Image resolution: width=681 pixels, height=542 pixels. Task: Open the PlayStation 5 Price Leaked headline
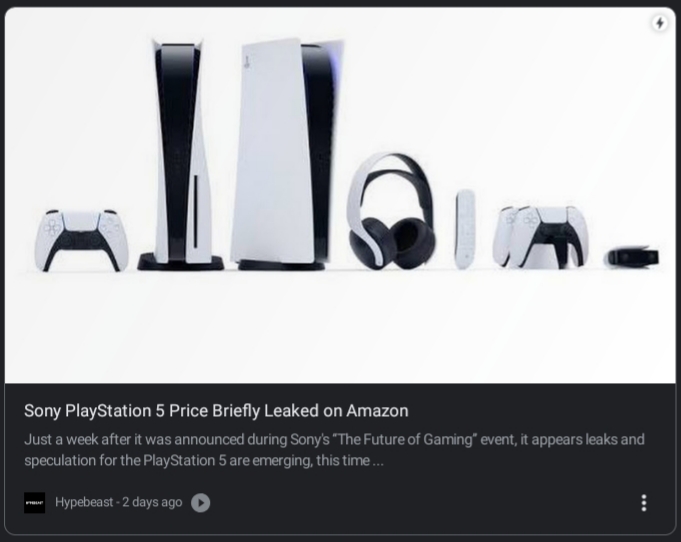[216, 411]
